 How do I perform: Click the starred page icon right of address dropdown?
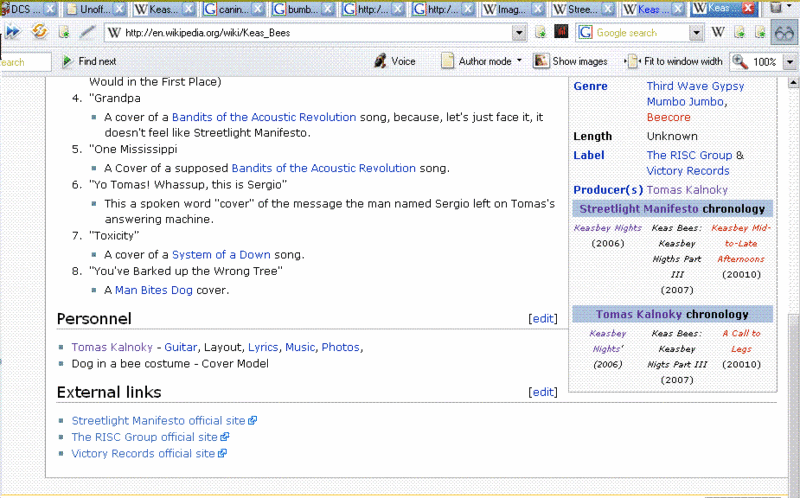coord(540,32)
